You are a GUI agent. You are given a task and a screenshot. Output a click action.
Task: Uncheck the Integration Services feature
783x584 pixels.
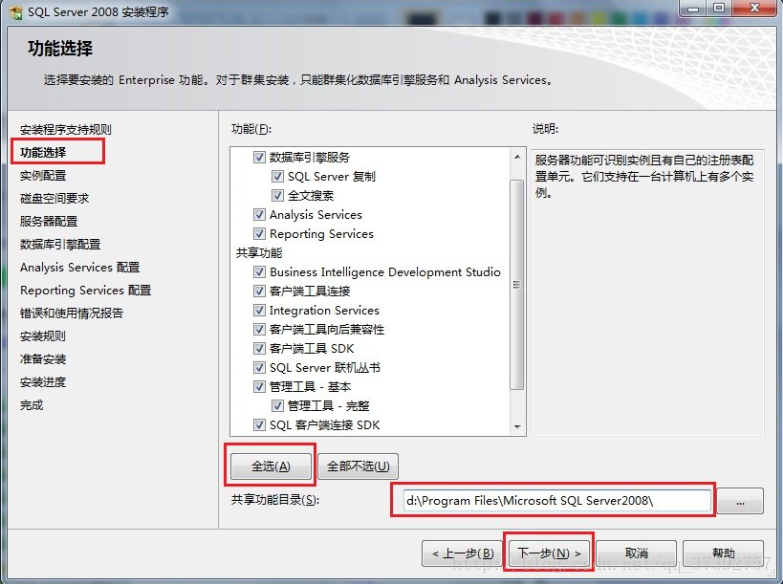click(259, 310)
